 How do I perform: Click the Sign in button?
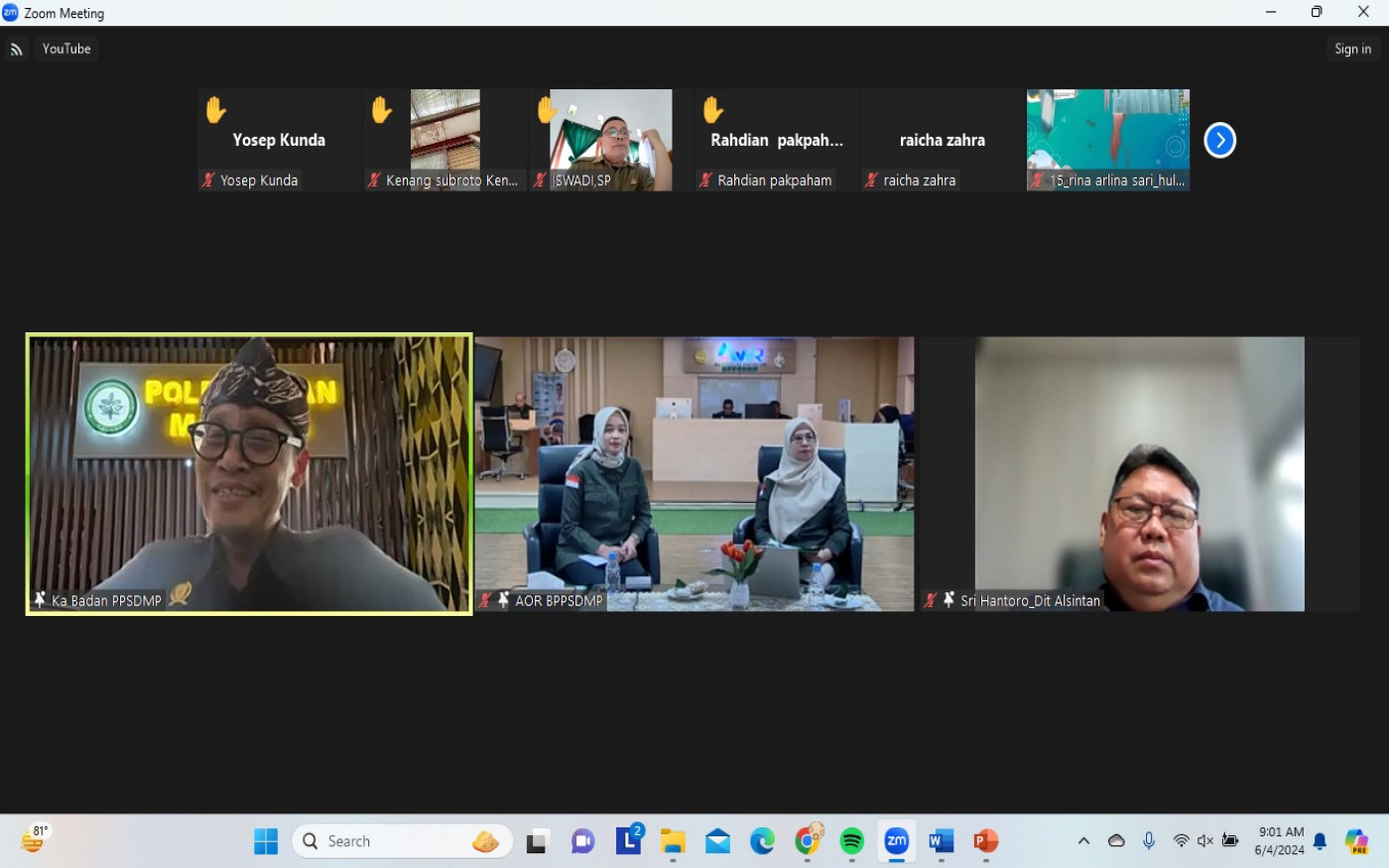click(1352, 49)
